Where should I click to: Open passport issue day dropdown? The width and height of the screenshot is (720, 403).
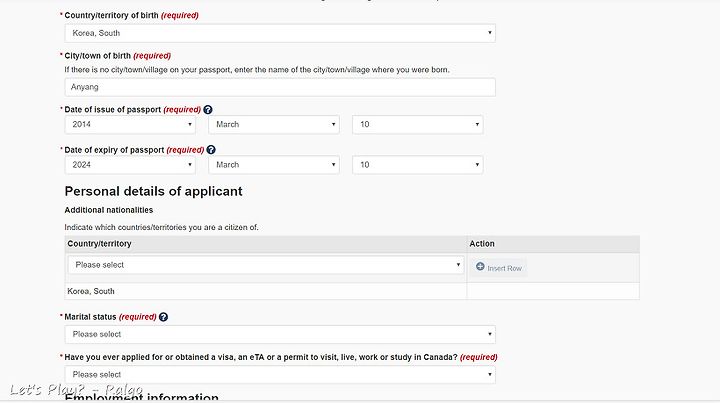417,124
